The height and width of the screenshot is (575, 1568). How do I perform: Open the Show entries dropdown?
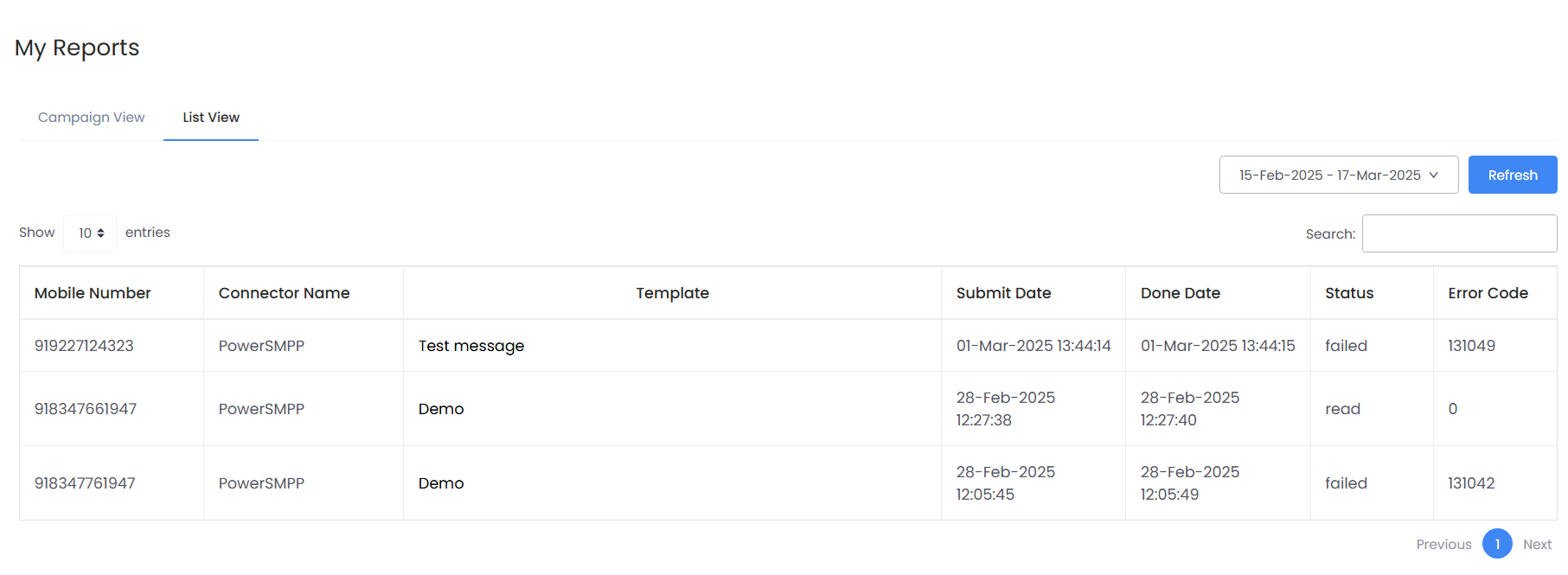pos(89,233)
